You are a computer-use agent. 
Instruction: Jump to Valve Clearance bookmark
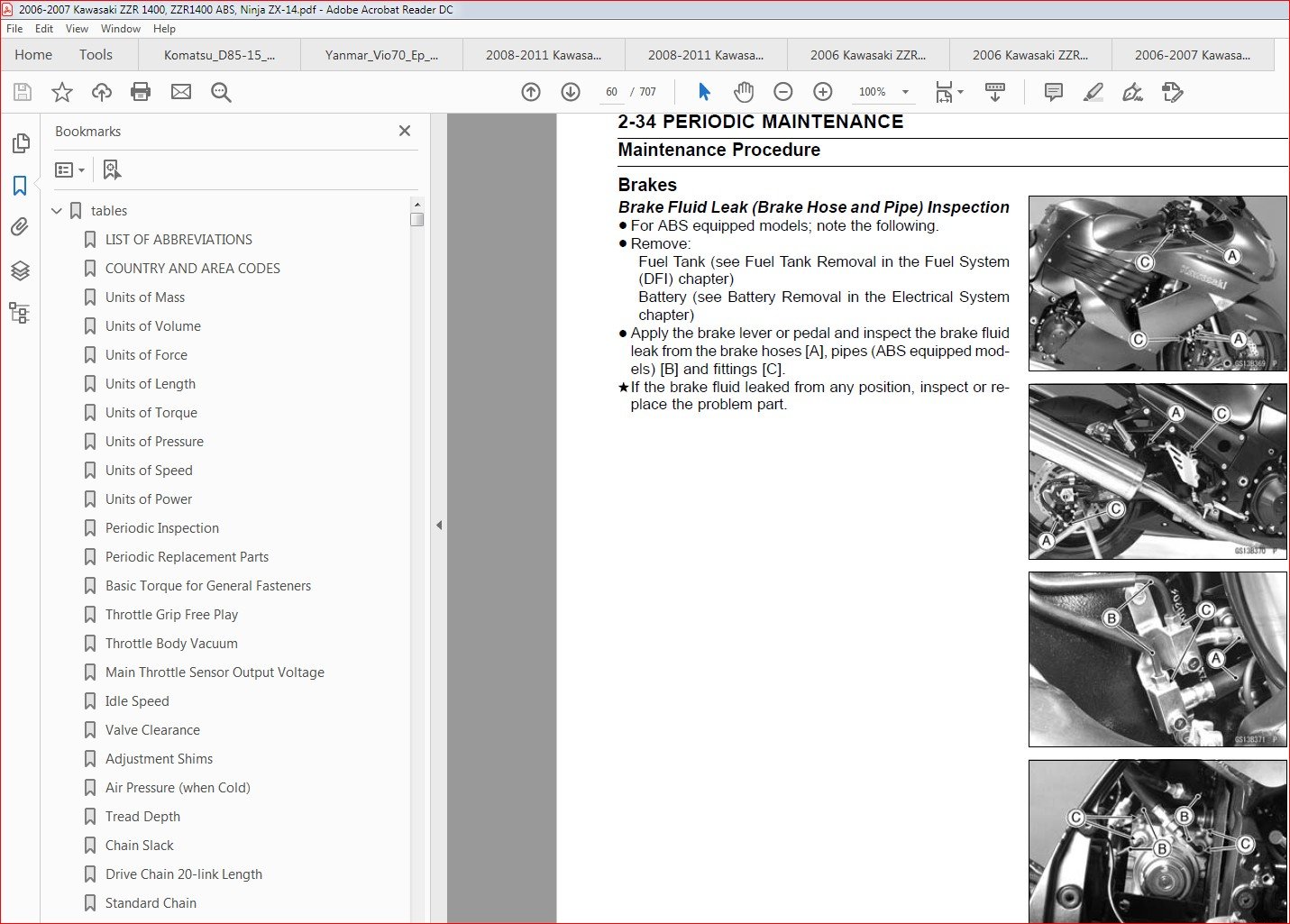coord(152,730)
